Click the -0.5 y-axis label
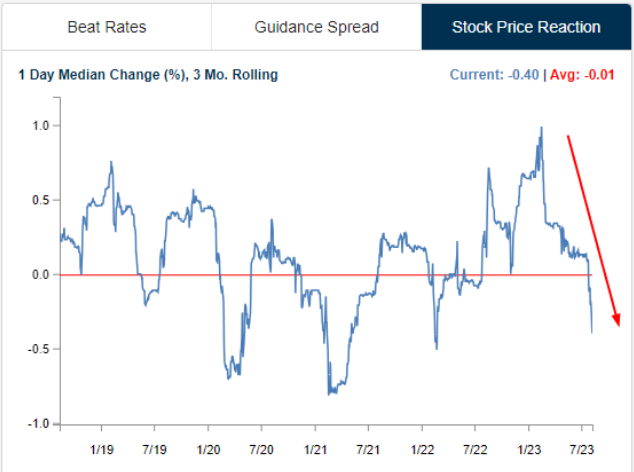Image resolution: width=634 pixels, height=472 pixels. coord(38,349)
